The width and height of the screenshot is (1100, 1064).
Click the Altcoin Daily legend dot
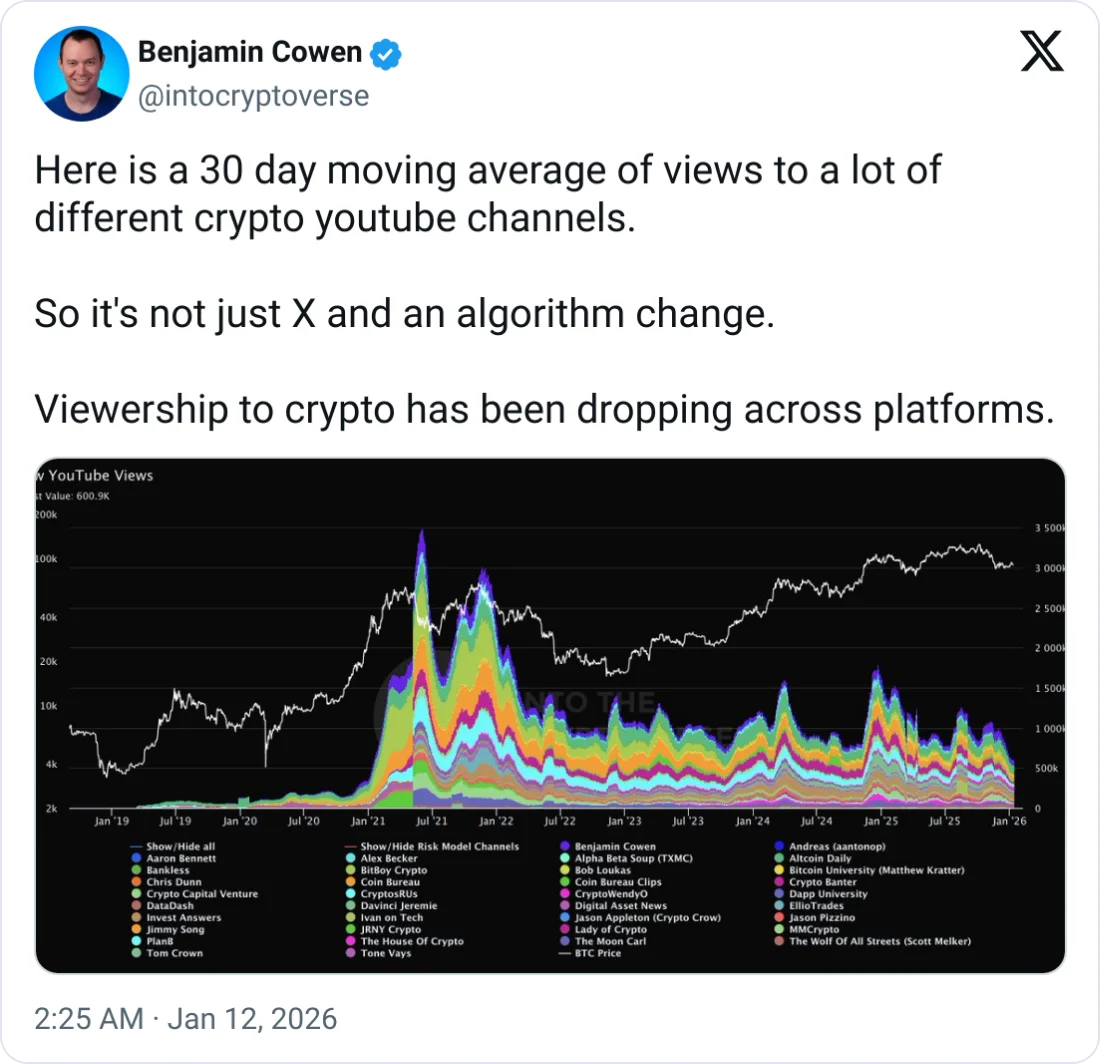click(x=779, y=858)
